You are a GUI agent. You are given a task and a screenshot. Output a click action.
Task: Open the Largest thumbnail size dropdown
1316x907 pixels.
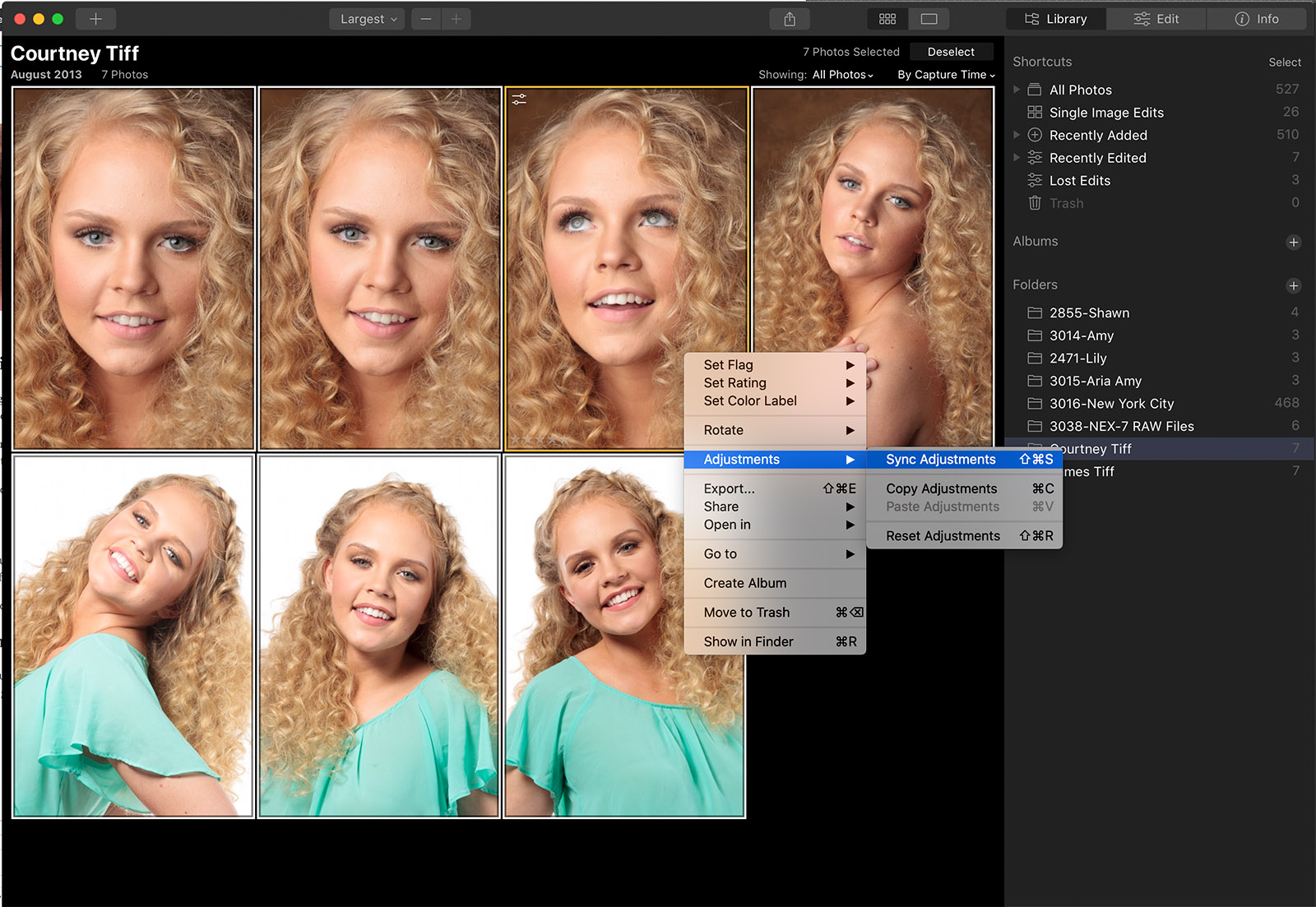[368, 19]
